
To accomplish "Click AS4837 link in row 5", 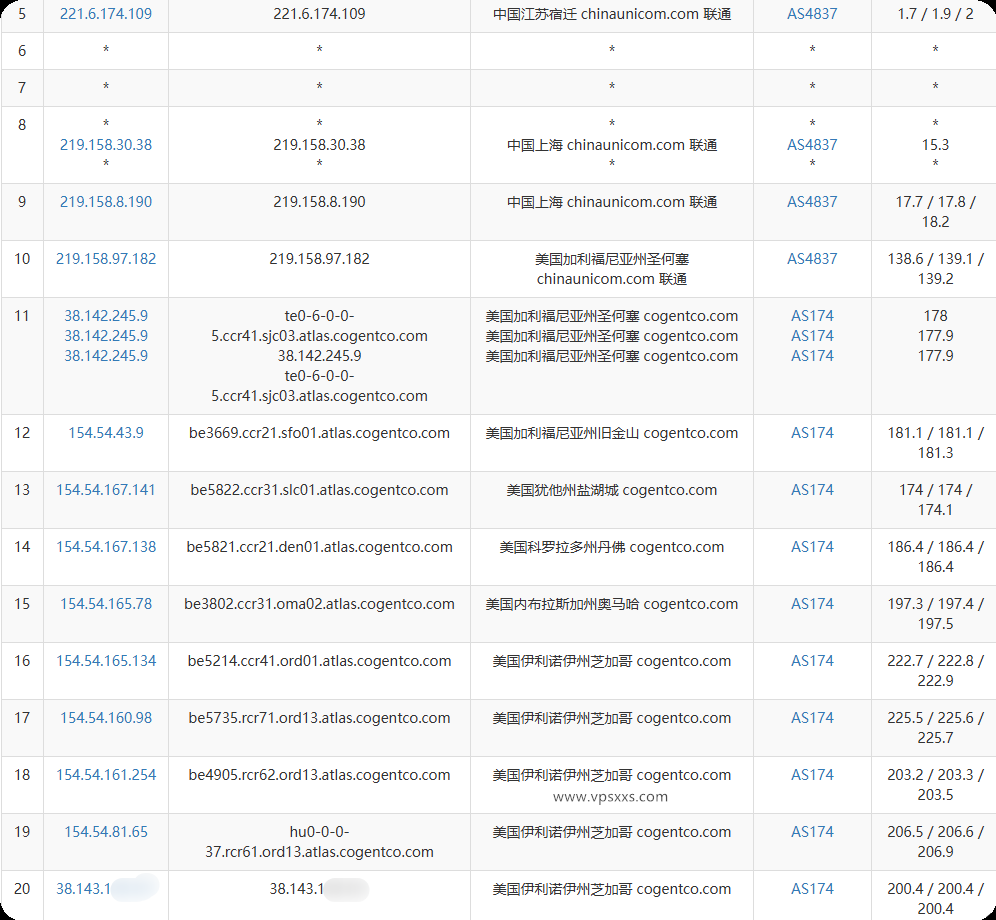I will 812,14.
